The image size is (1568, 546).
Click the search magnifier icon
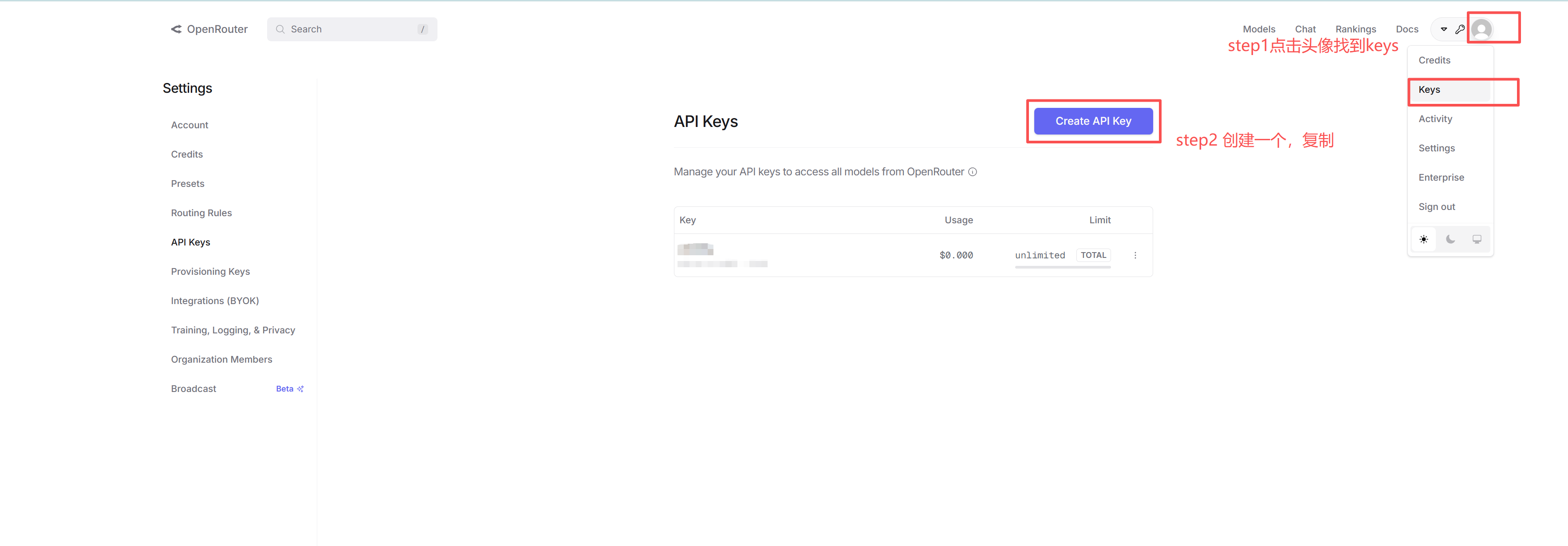pos(280,29)
